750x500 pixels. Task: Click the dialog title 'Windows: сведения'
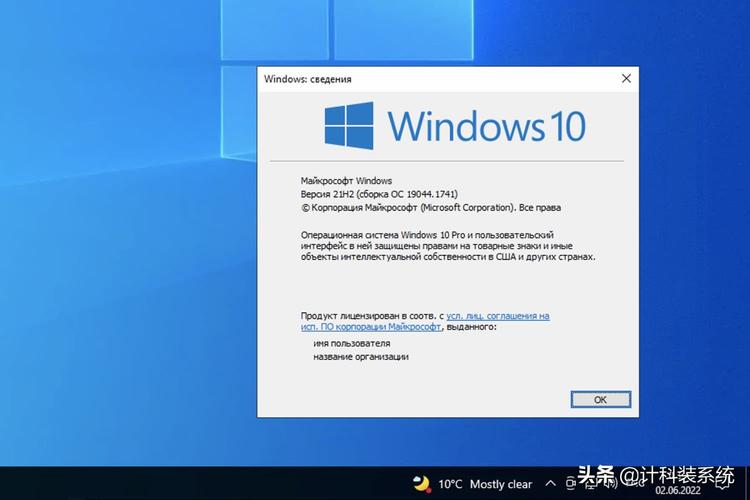pos(308,79)
